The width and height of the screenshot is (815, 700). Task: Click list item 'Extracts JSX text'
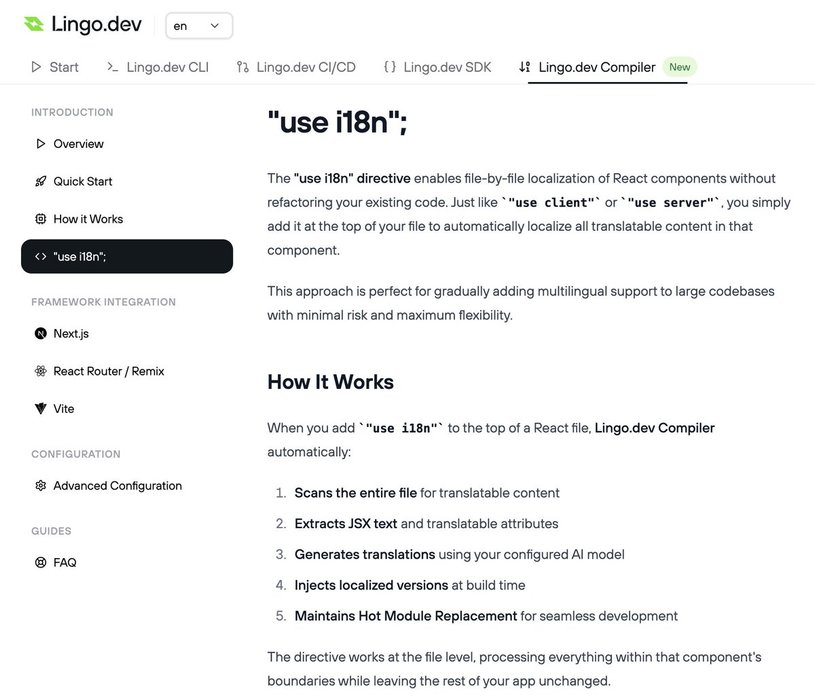point(346,523)
